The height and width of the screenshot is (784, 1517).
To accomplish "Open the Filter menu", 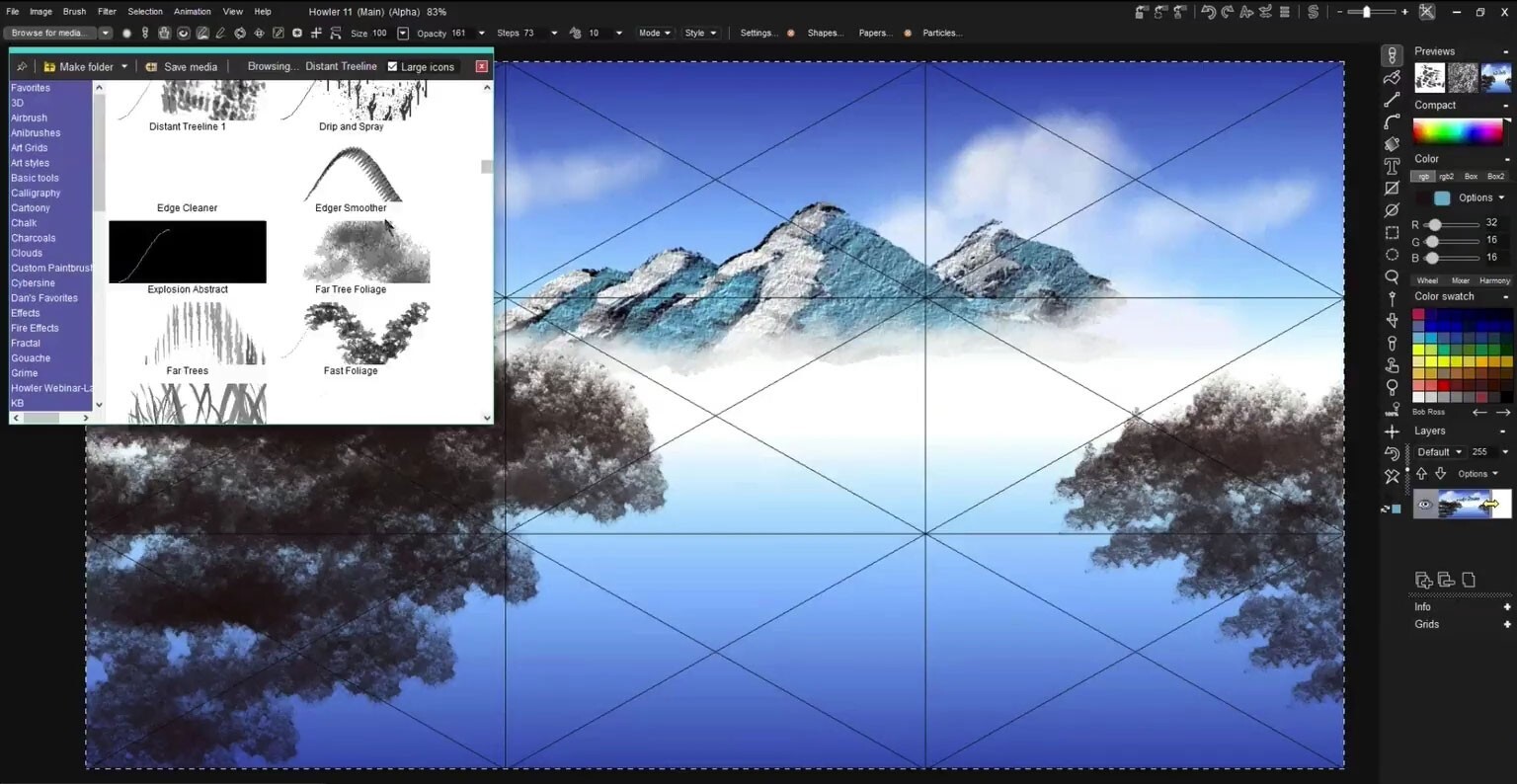I will [107, 12].
